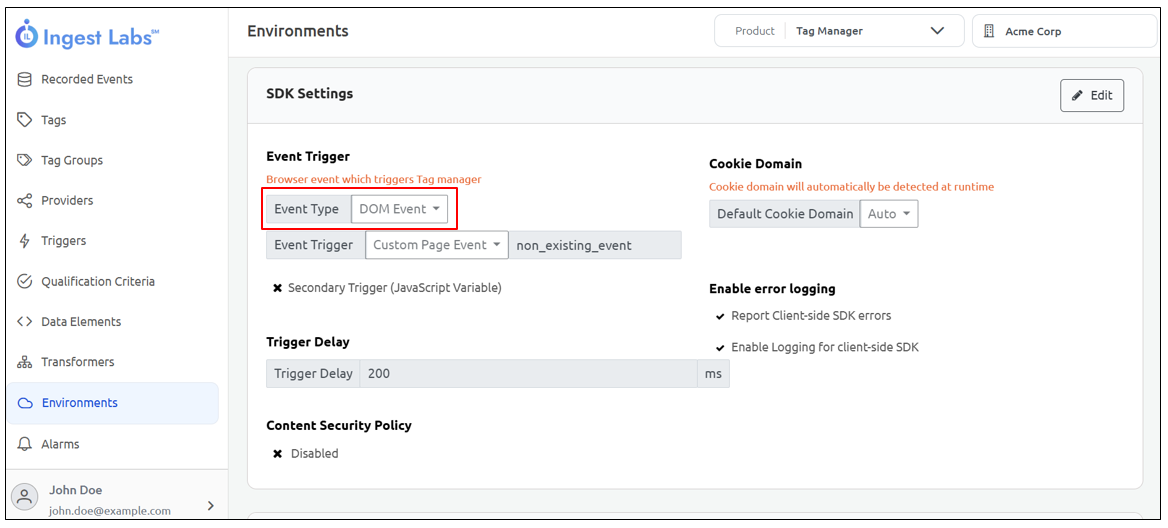Open the Acme Corp organization selector
Screen dimensions: 1168x528
[1063, 31]
